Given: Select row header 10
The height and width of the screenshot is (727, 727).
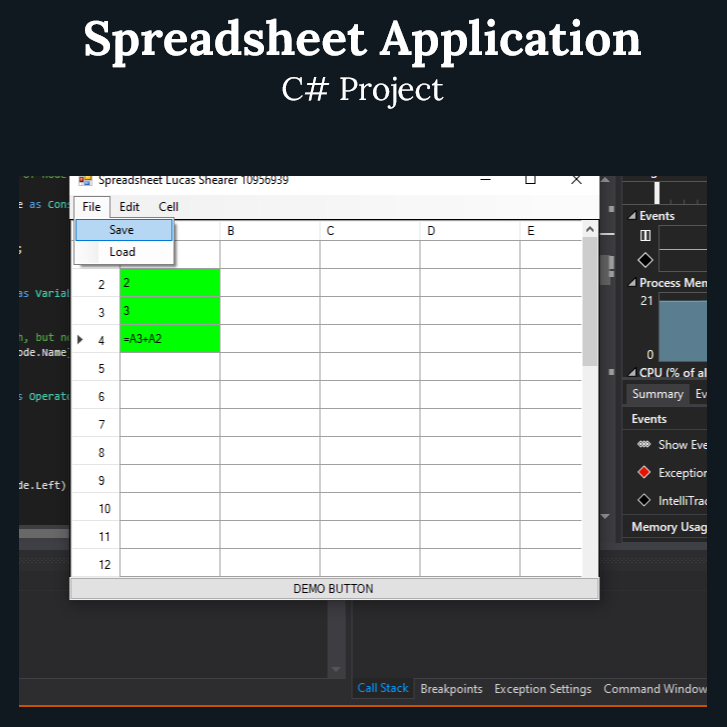Looking at the screenshot, I should tap(96, 508).
